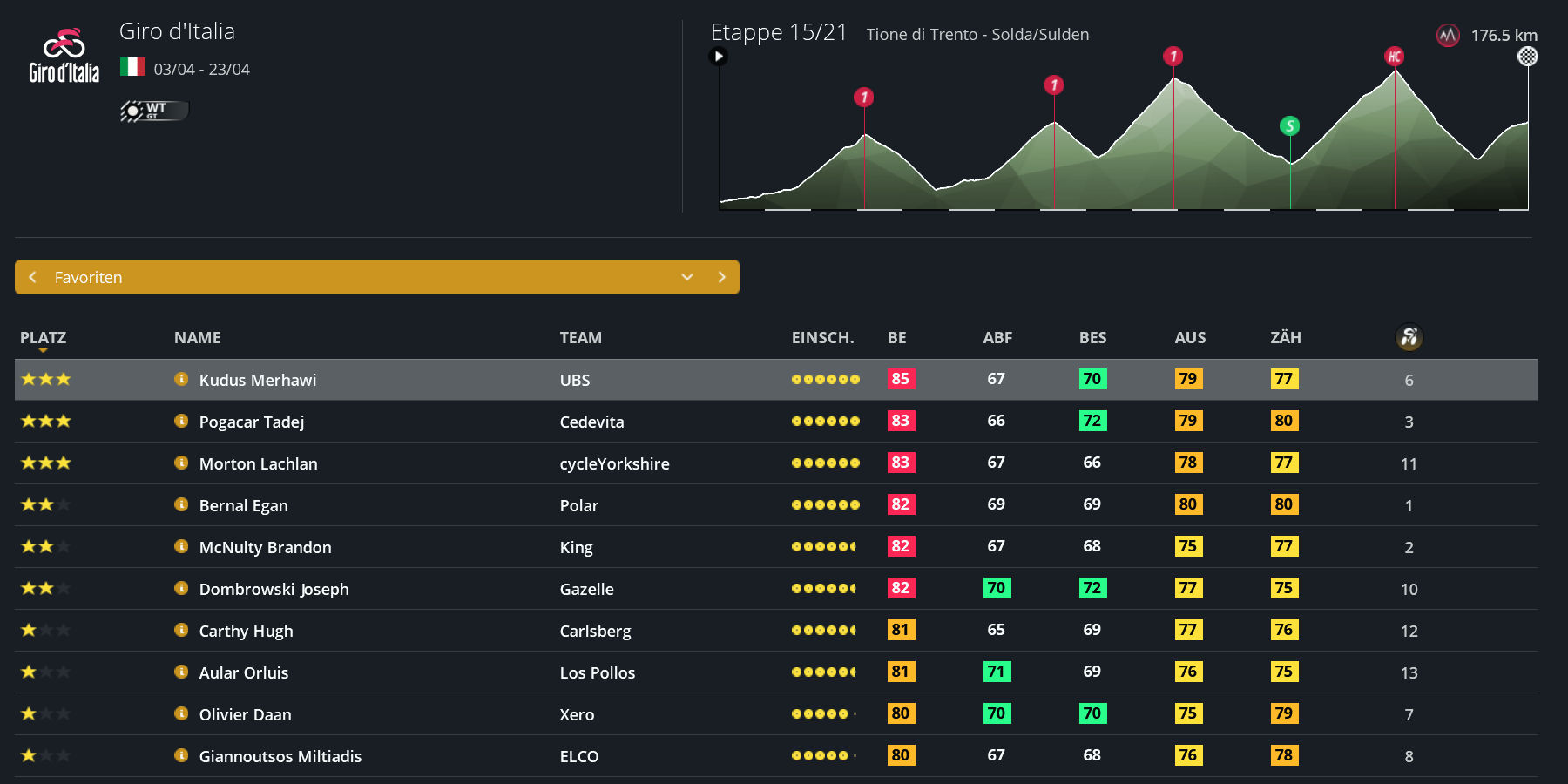Viewport: 1568px width, 784px height.
Task: Sort table by BE column header
Action: pyautogui.click(x=896, y=337)
